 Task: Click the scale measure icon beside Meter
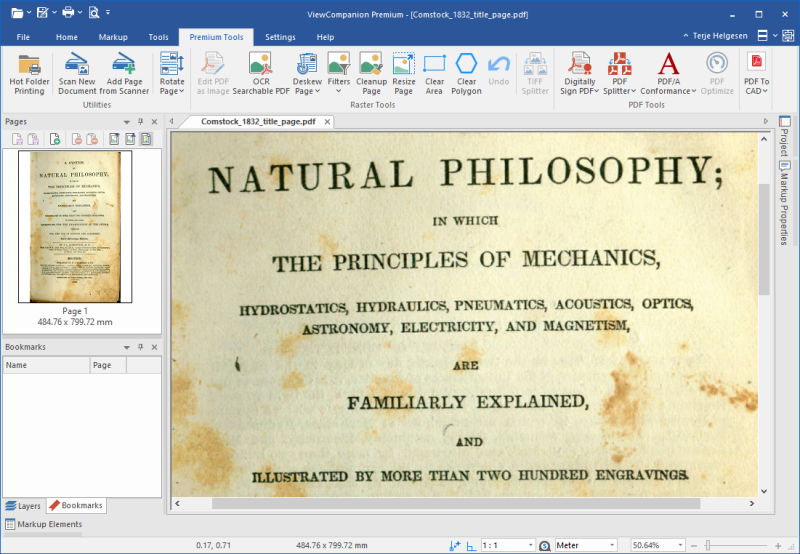544,546
